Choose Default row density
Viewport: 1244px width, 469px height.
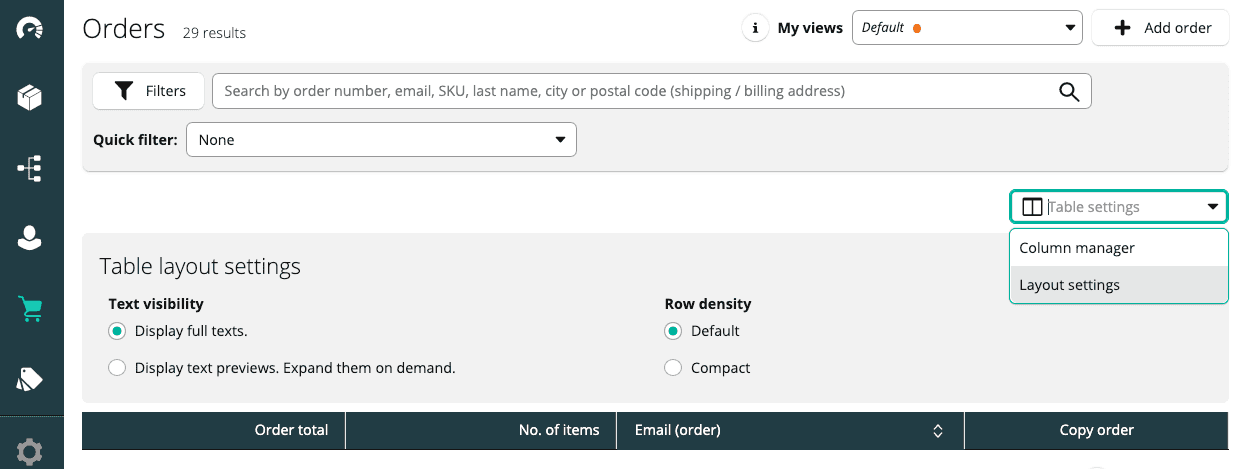(673, 331)
